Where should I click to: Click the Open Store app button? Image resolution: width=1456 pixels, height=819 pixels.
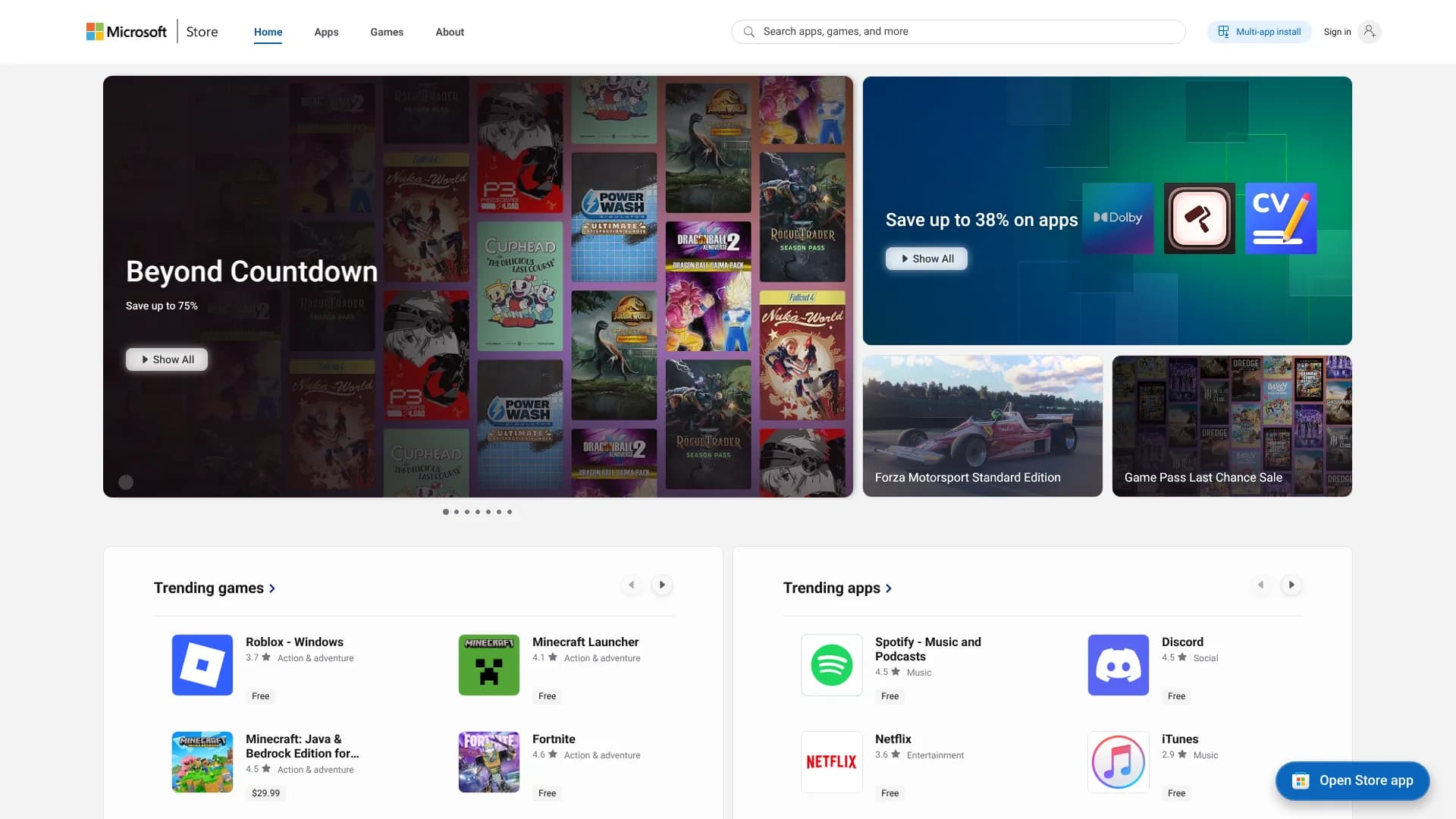[1352, 781]
